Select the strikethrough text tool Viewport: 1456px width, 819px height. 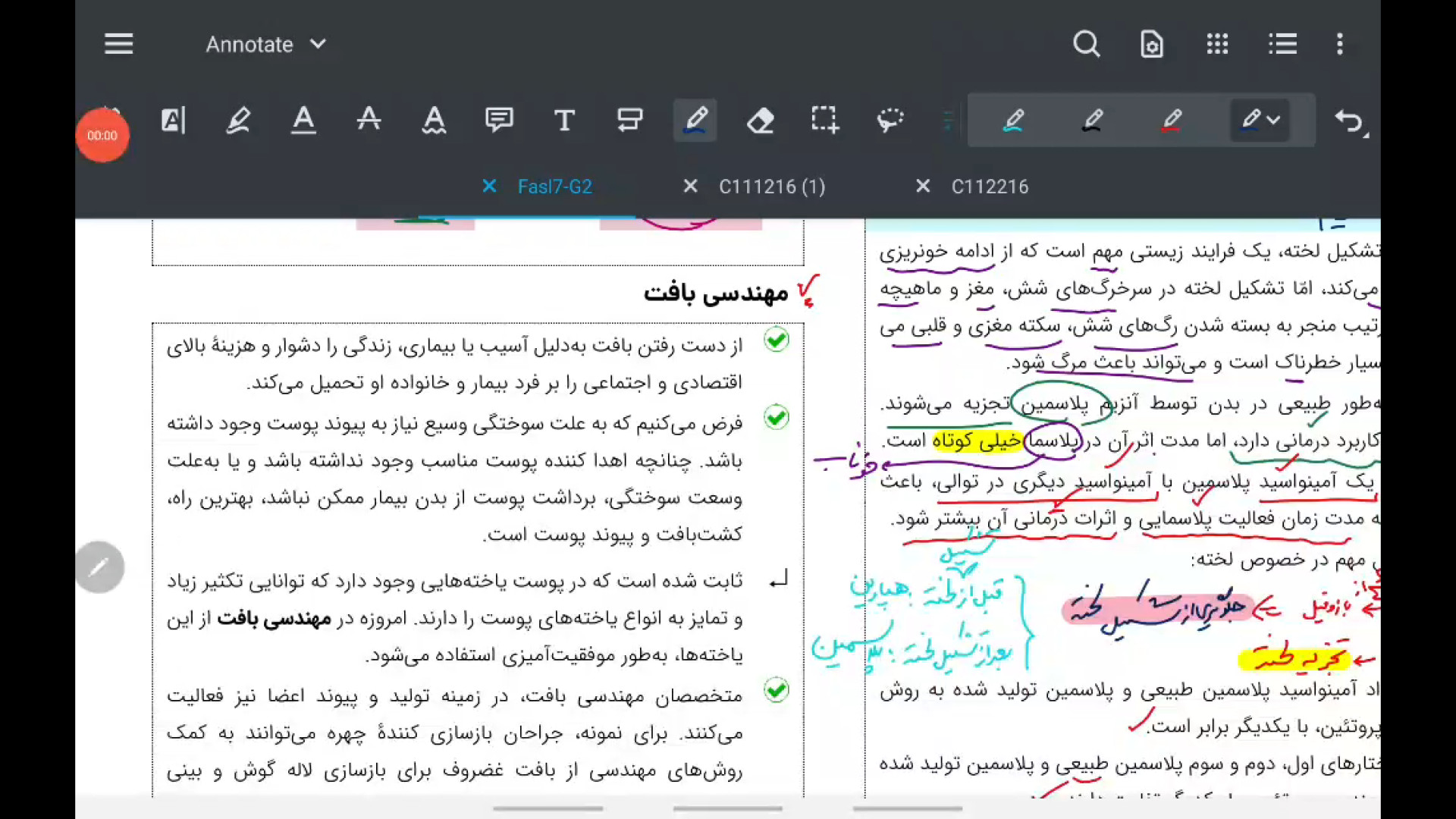click(x=369, y=120)
